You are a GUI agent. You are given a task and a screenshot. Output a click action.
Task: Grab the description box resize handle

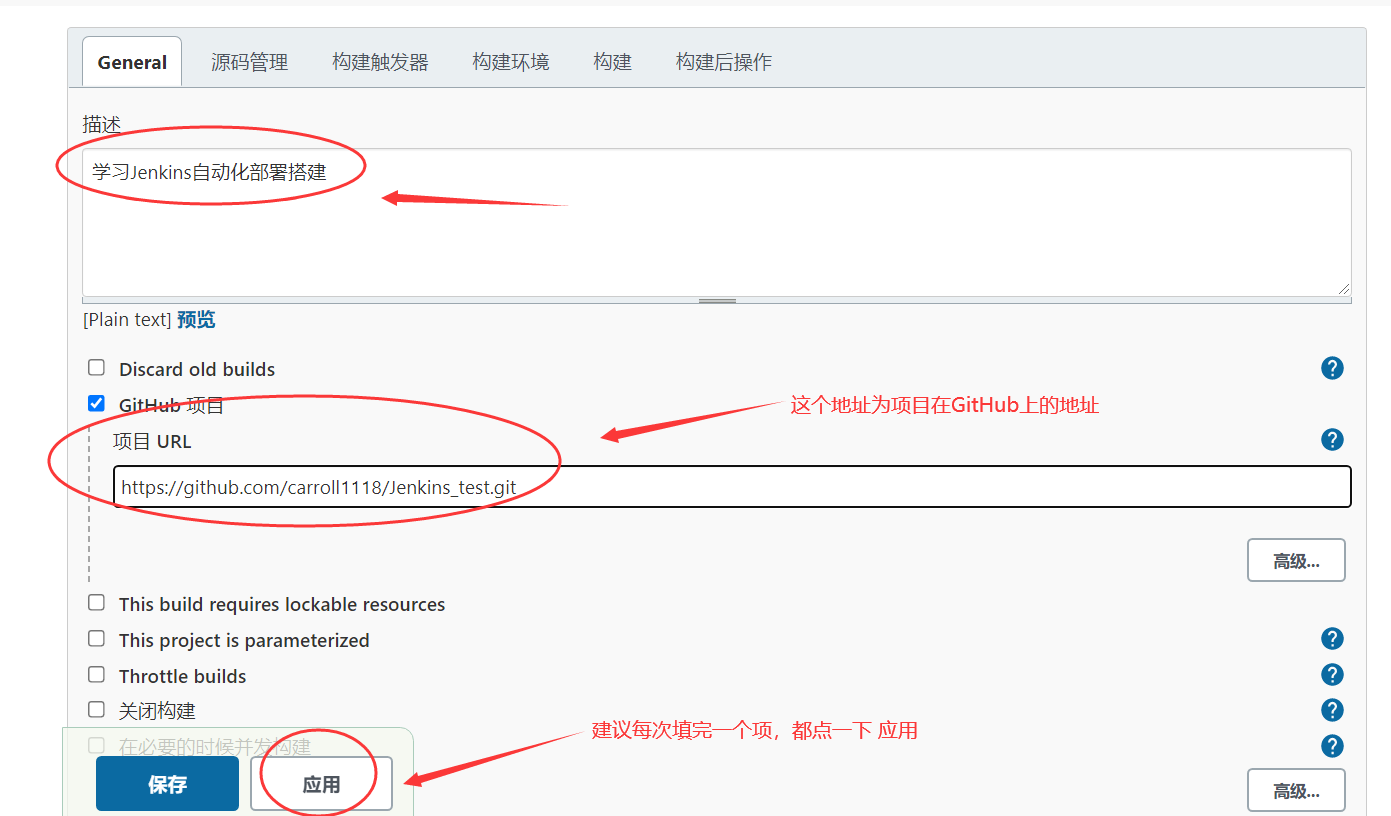[x=1343, y=287]
